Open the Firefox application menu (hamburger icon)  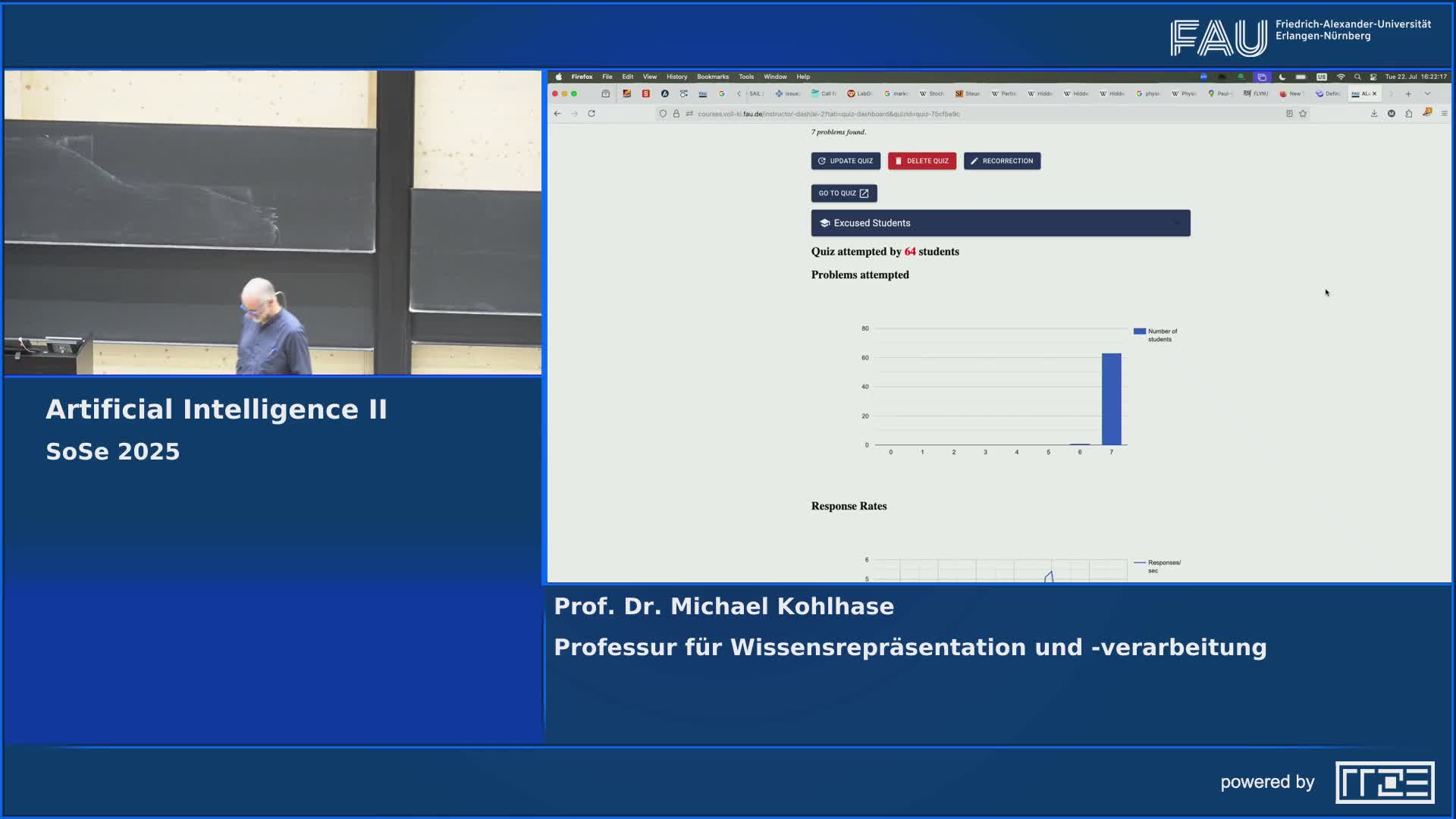(x=1445, y=114)
